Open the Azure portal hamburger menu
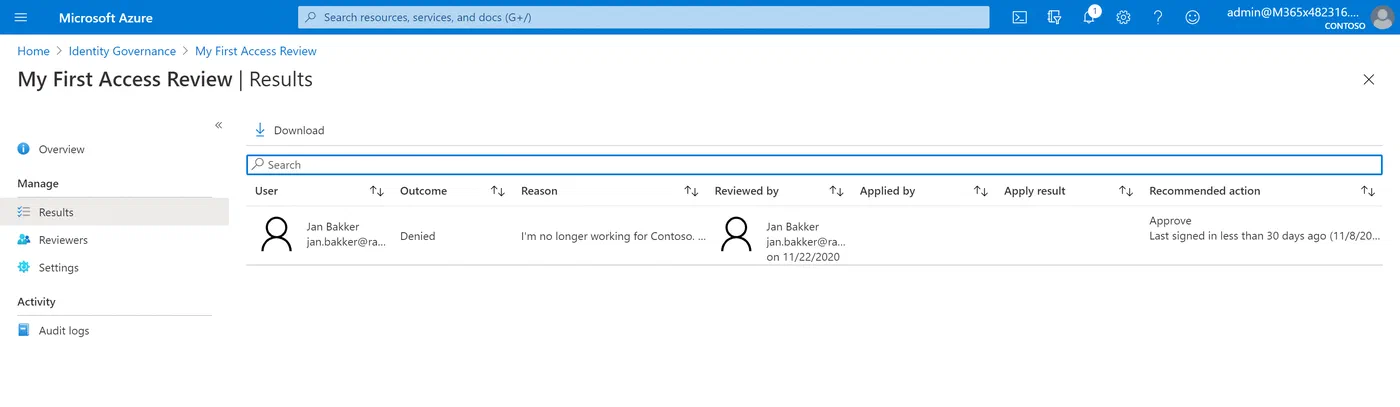This screenshot has height=407, width=1400. [x=21, y=17]
